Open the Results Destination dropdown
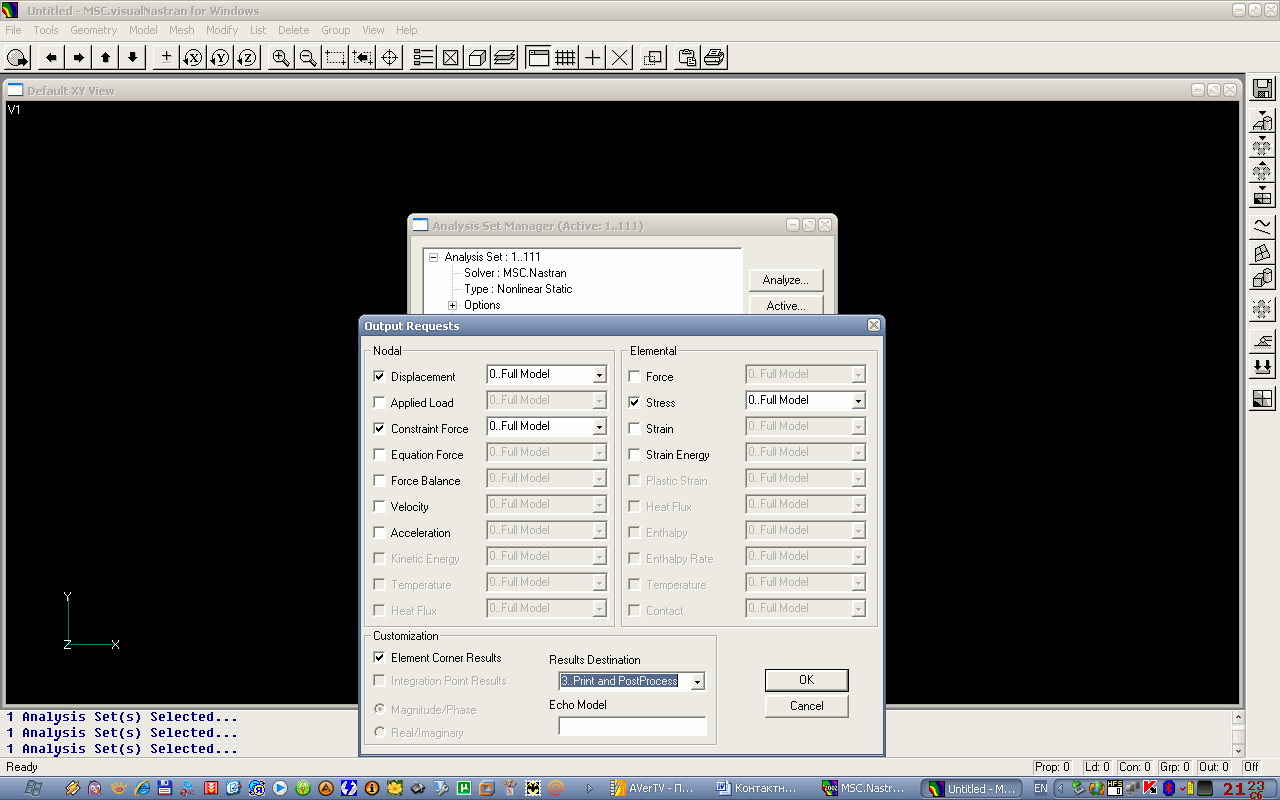 [x=698, y=682]
